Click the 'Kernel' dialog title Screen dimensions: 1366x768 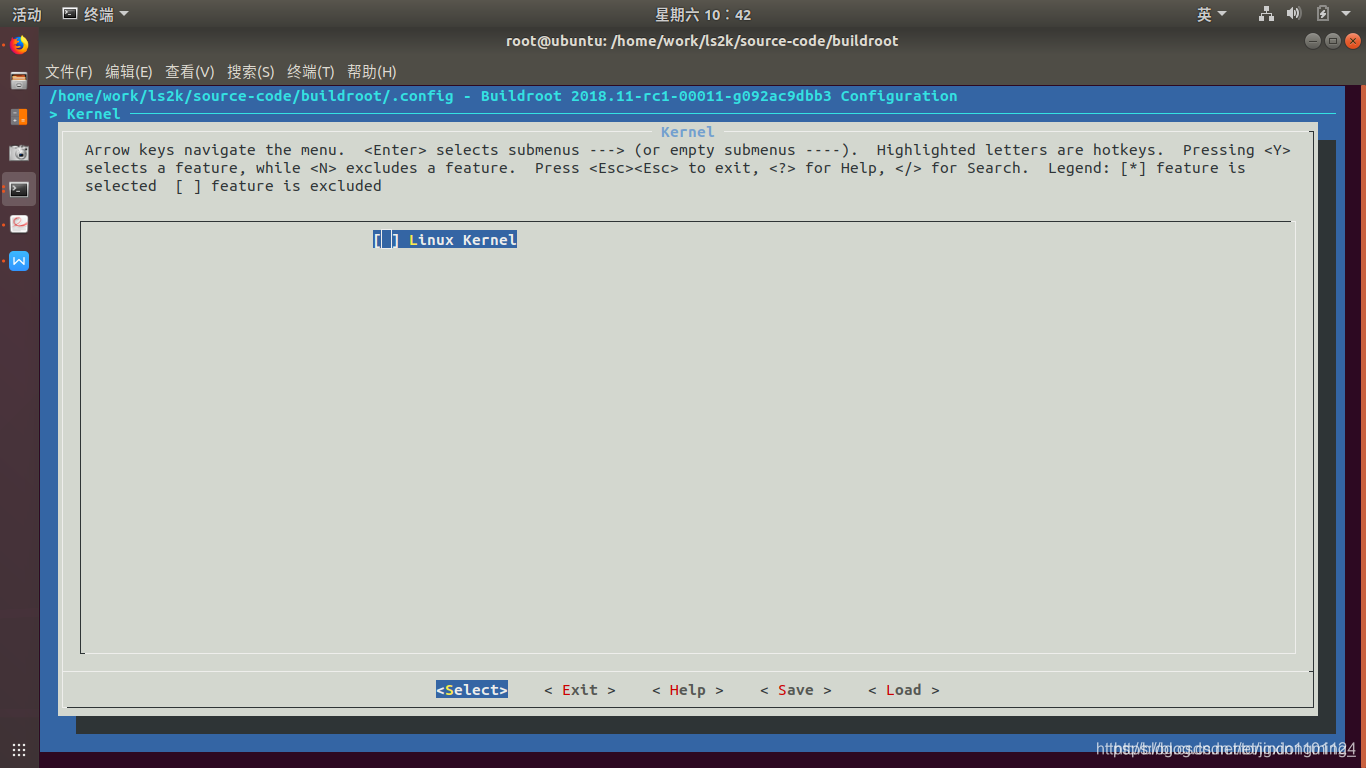(x=688, y=132)
